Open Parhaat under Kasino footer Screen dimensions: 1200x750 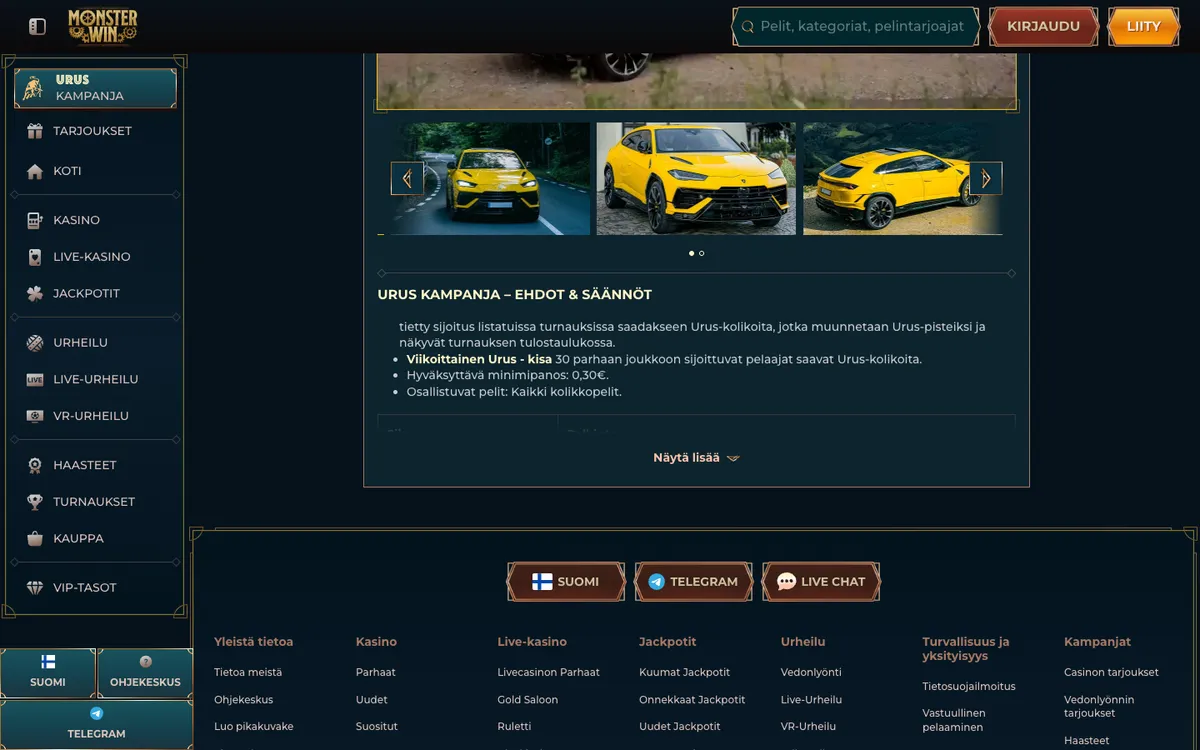(x=376, y=673)
